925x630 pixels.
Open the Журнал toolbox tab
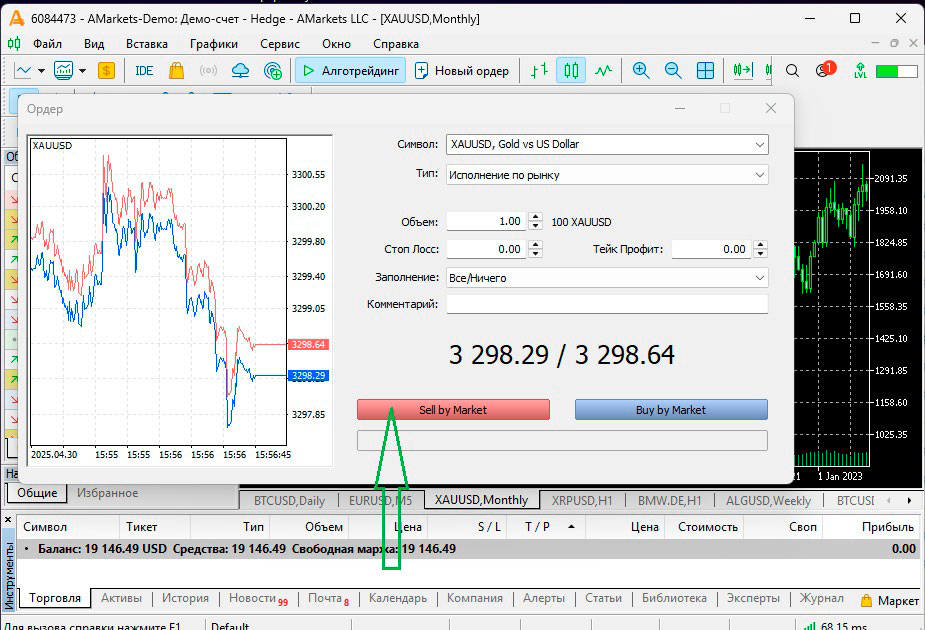point(821,598)
